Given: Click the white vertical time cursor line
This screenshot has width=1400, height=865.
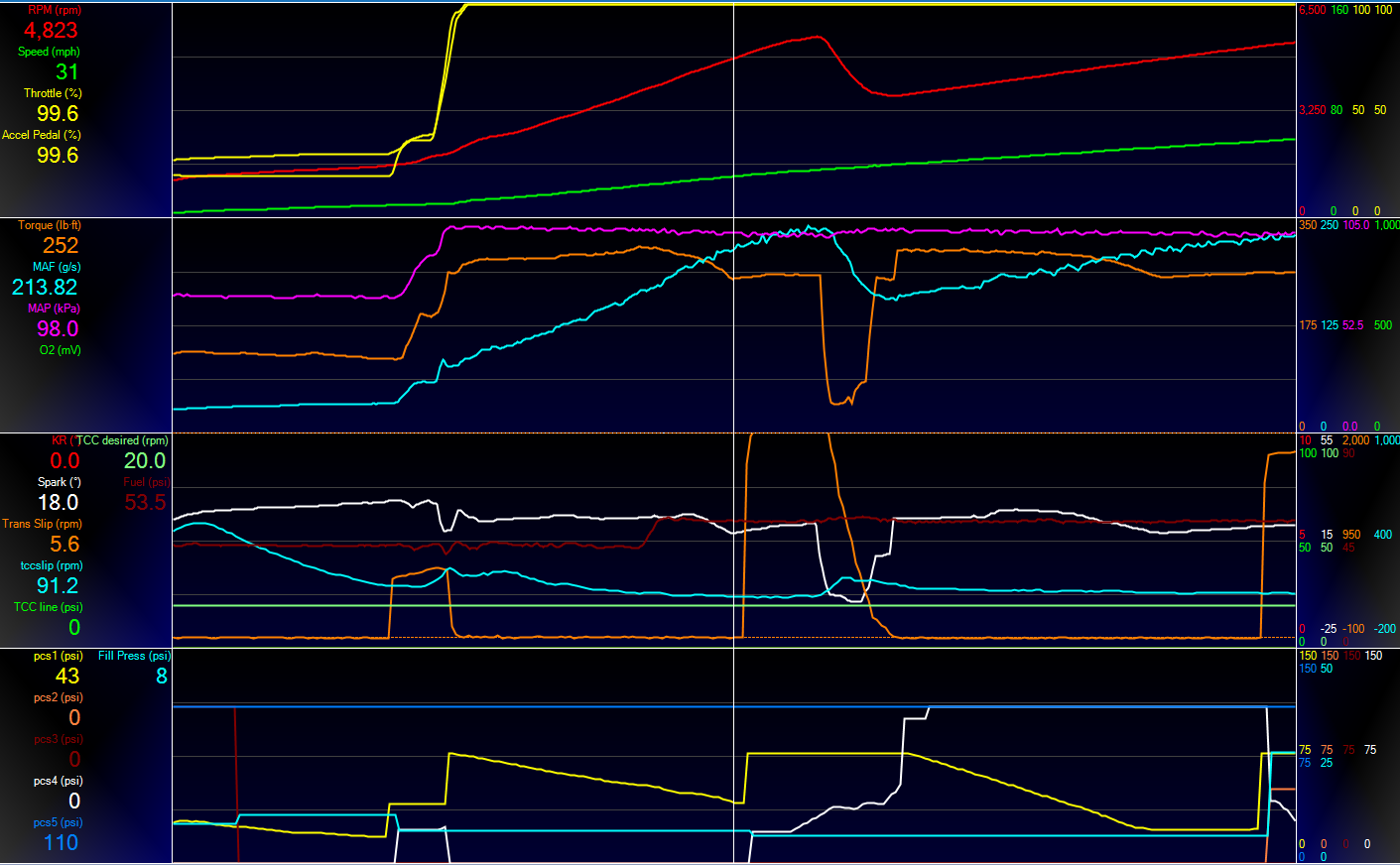Looking at the screenshot, I should 733,432.
